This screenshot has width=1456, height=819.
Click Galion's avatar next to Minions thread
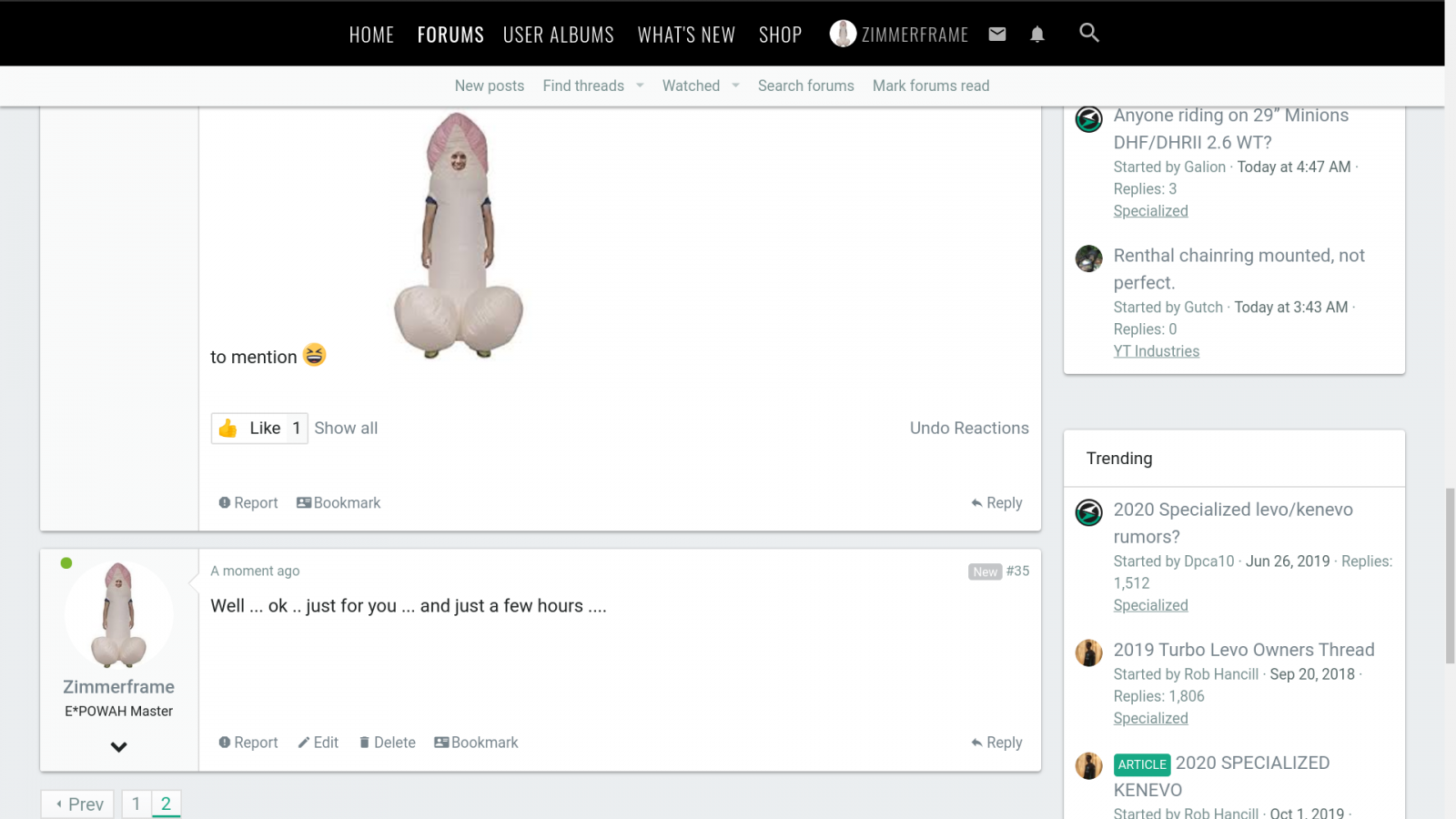pyautogui.click(x=1089, y=119)
